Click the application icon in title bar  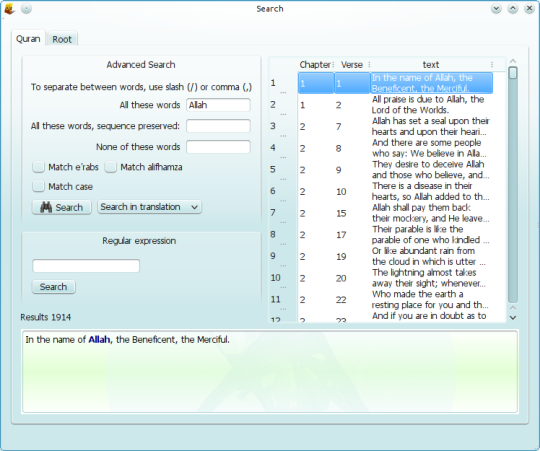pyautogui.click(x=9, y=9)
